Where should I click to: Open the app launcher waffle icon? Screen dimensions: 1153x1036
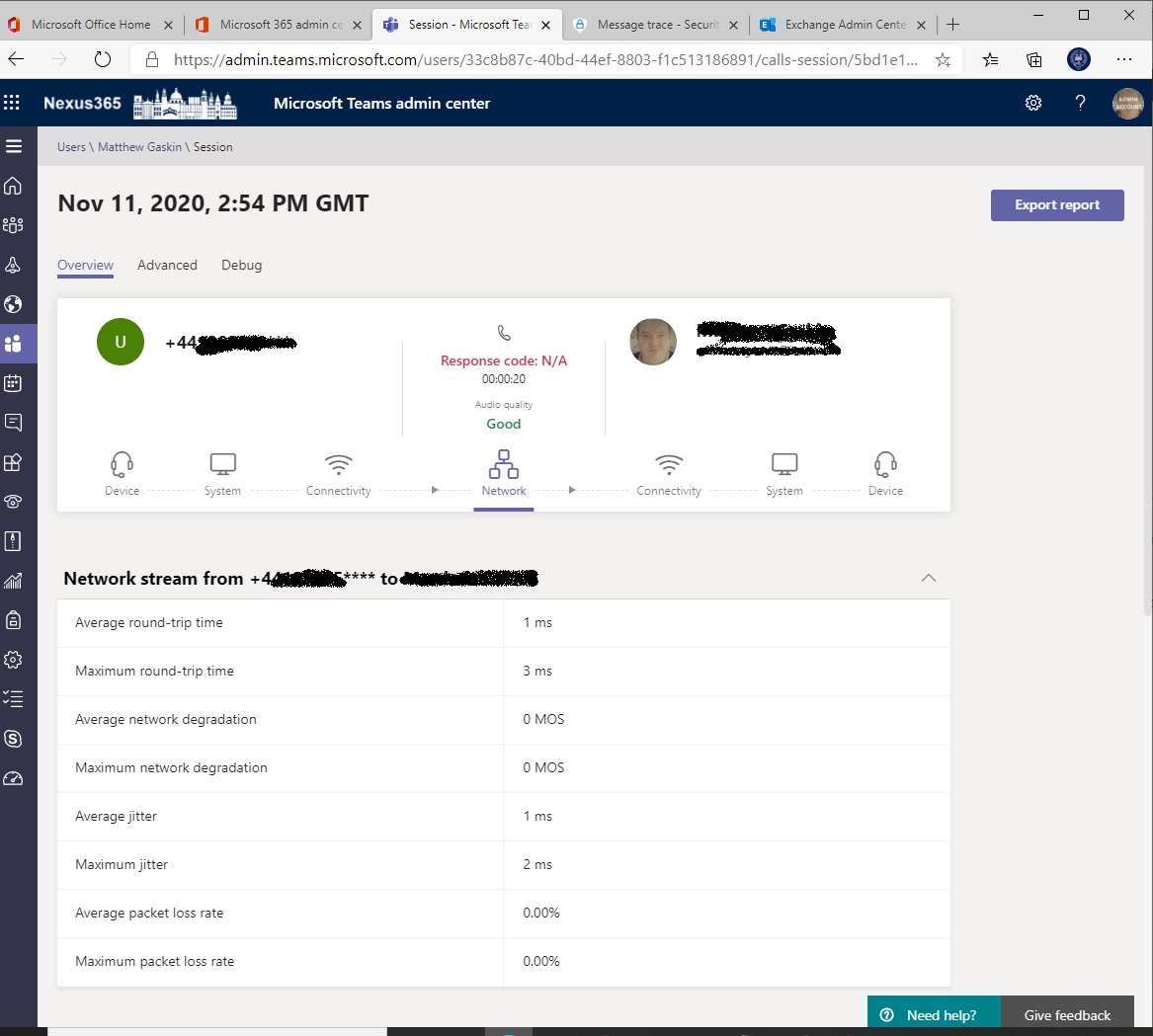pyautogui.click(x=12, y=103)
